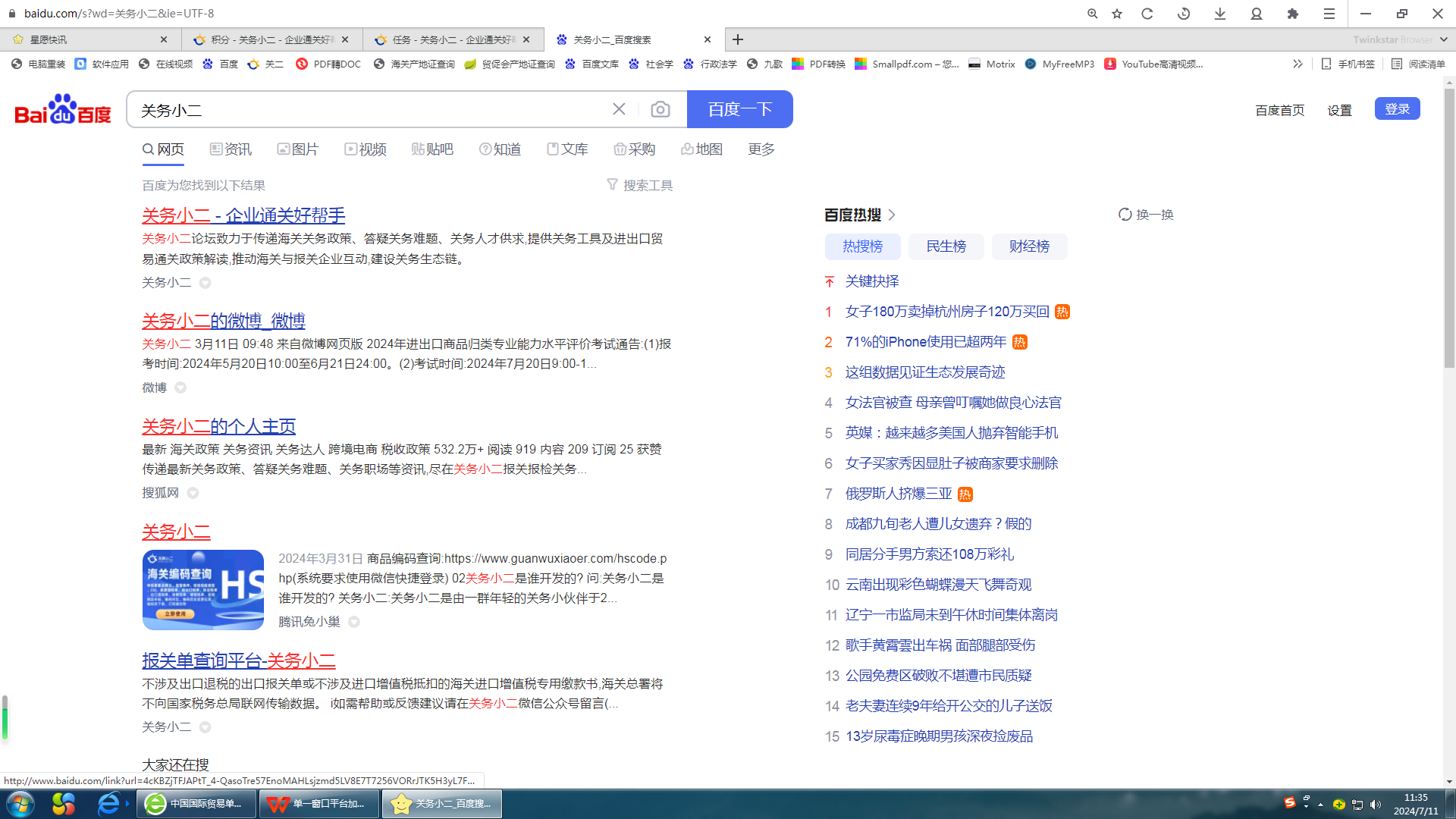This screenshot has height=819, width=1456.
Task: Select the 财经榜 hot list tab
Action: (1030, 246)
